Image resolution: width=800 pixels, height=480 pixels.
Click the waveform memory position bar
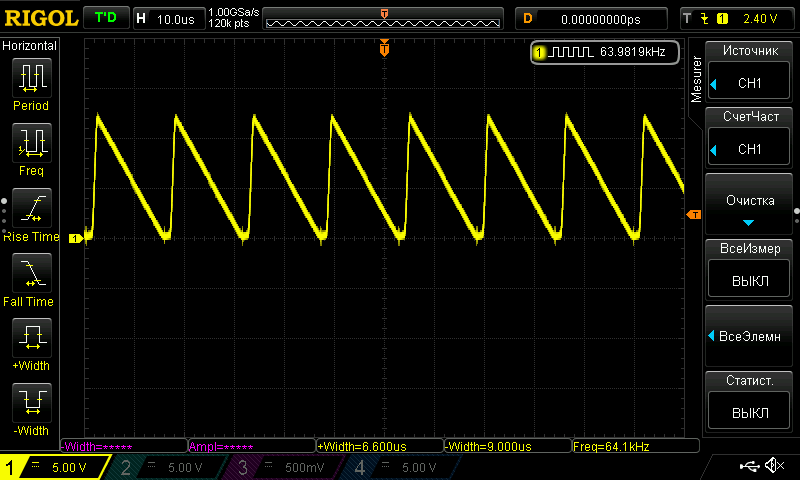tap(385, 19)
